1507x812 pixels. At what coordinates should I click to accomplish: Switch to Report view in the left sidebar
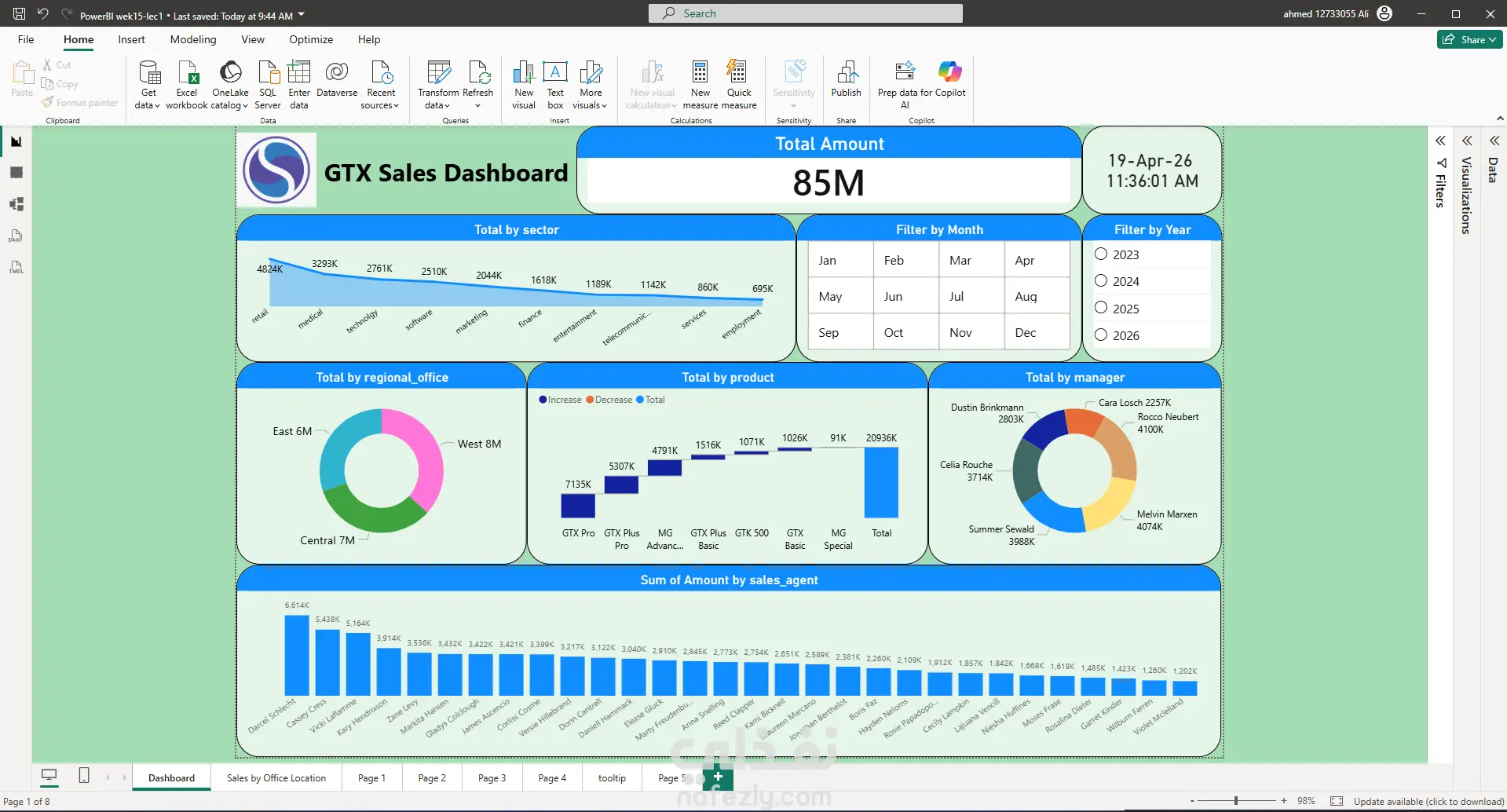(16, 141)
